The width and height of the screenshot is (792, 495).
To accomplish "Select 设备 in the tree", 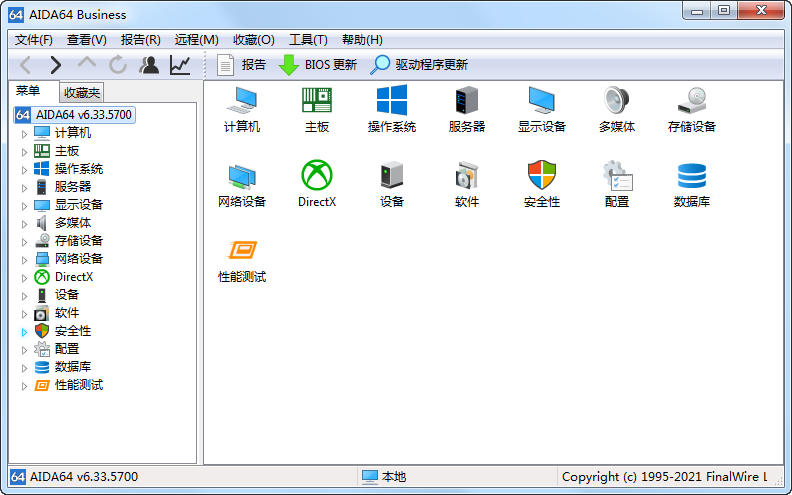I will (57, 295).
